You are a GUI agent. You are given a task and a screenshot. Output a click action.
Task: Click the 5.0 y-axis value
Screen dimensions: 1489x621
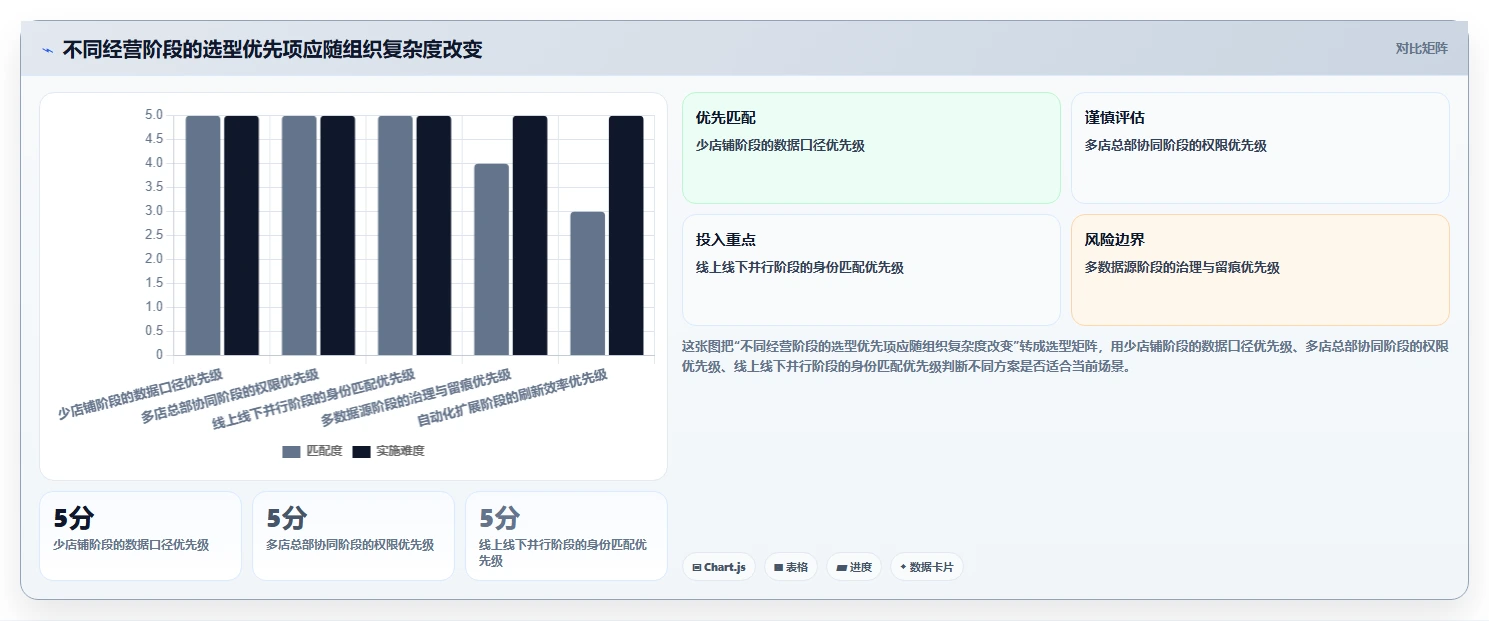coord(153,115)
